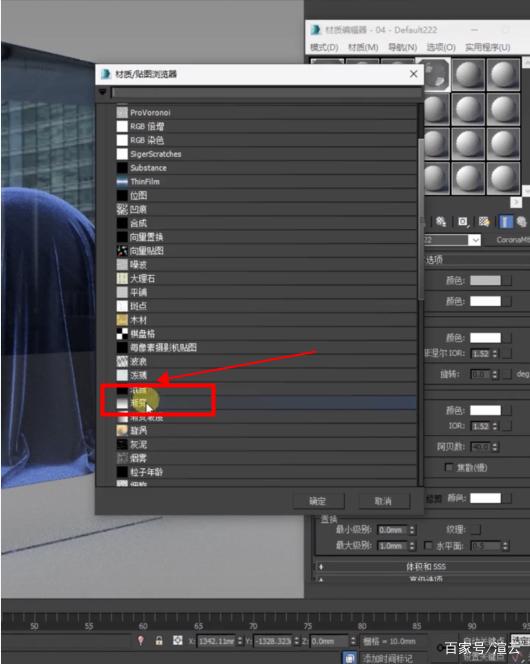This screenshot has height=664, width=530.
Task: Adjust the 最大级别 spinner arrows
Action: click(412, 546)
